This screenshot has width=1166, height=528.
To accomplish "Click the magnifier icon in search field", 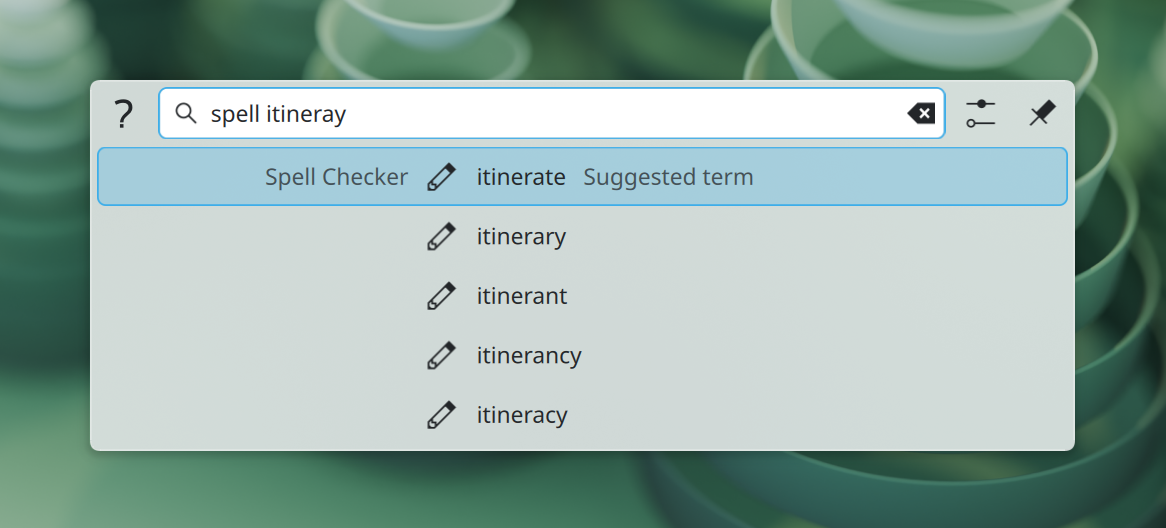I will 185,114.
